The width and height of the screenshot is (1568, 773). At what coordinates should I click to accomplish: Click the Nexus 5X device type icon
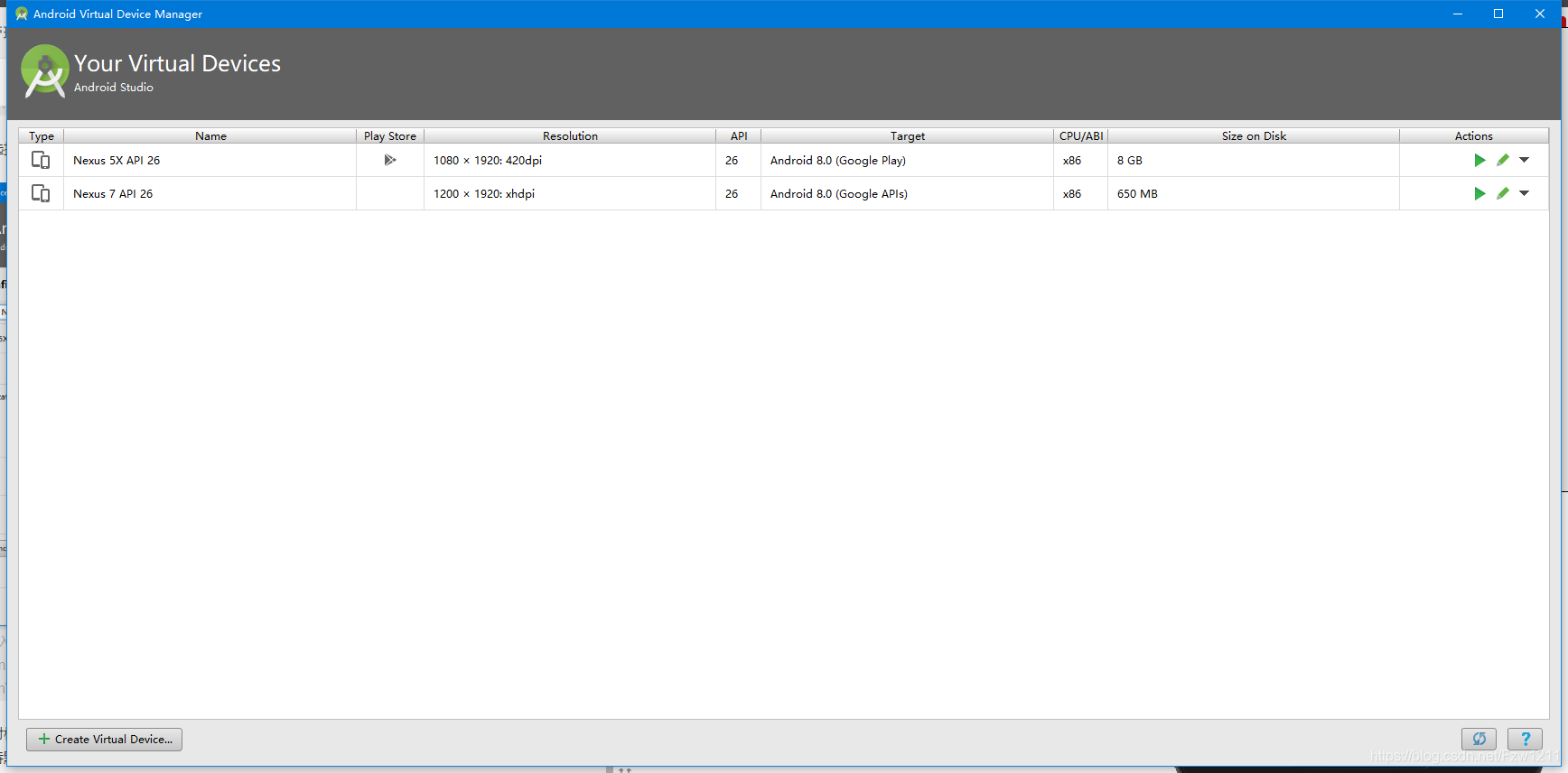(41, 160)
